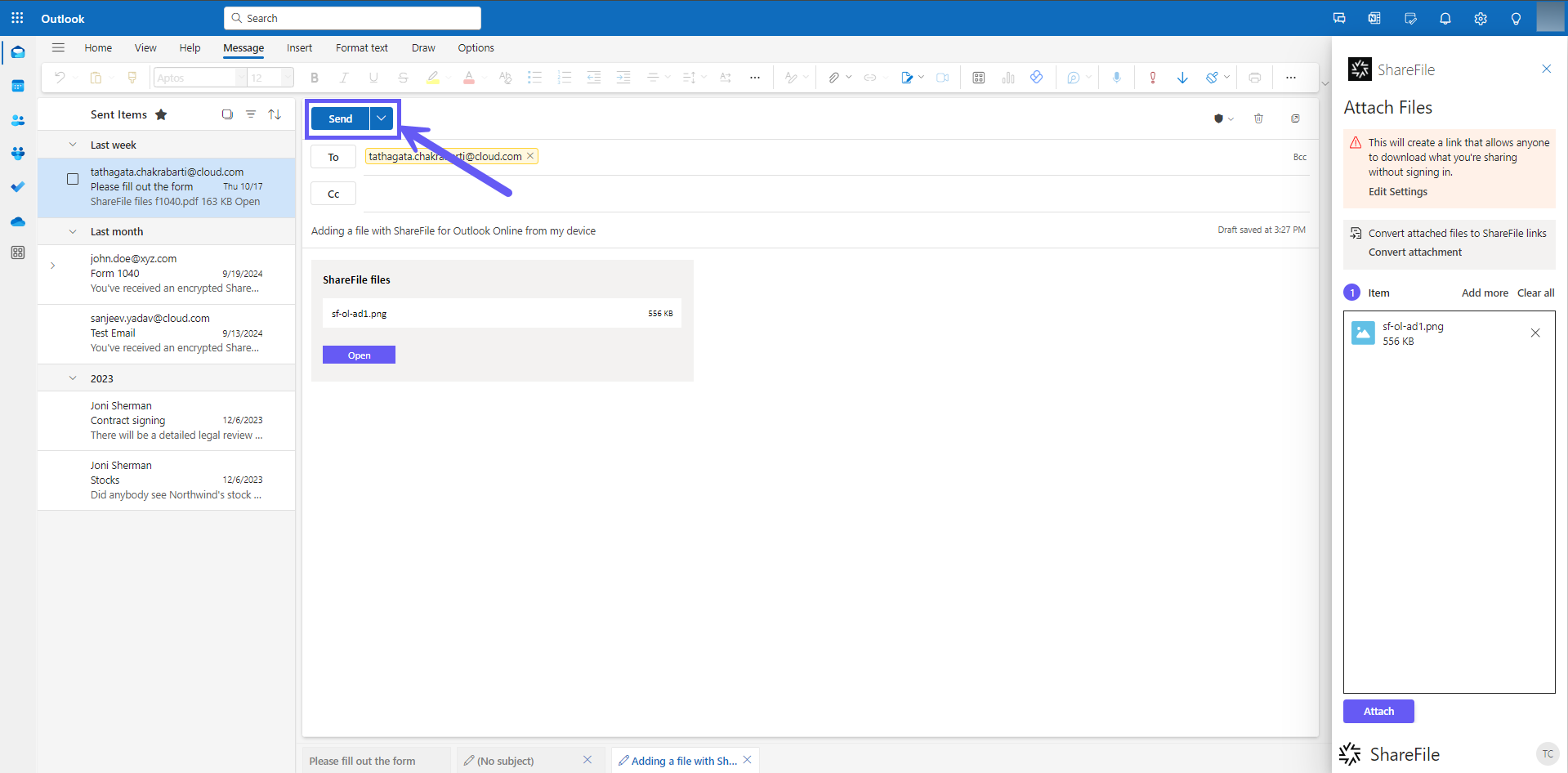Open OneDrive from the left sidebar

point(18,221)
